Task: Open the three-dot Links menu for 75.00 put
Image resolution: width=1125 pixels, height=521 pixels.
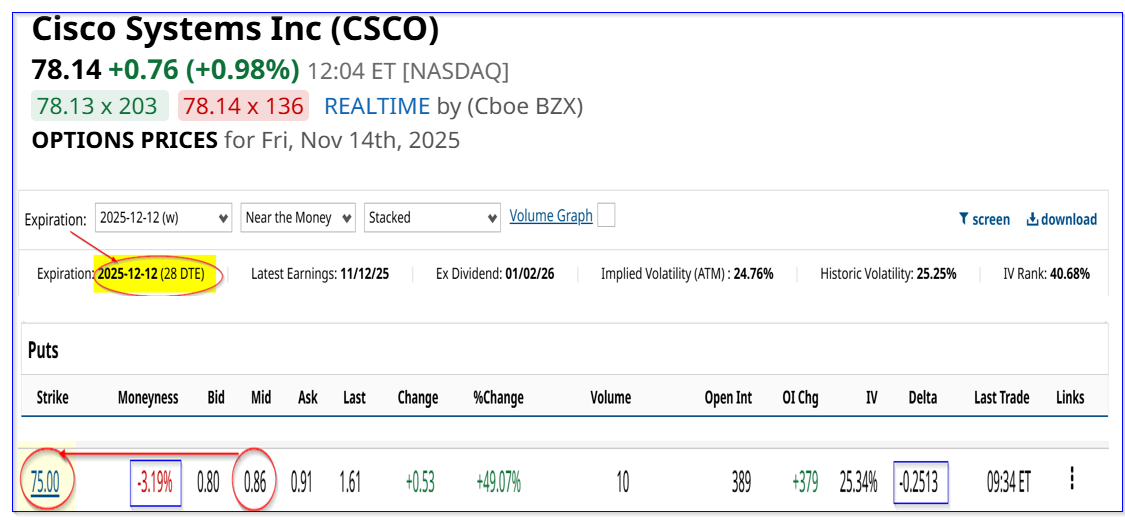Action: [1071, 480]
